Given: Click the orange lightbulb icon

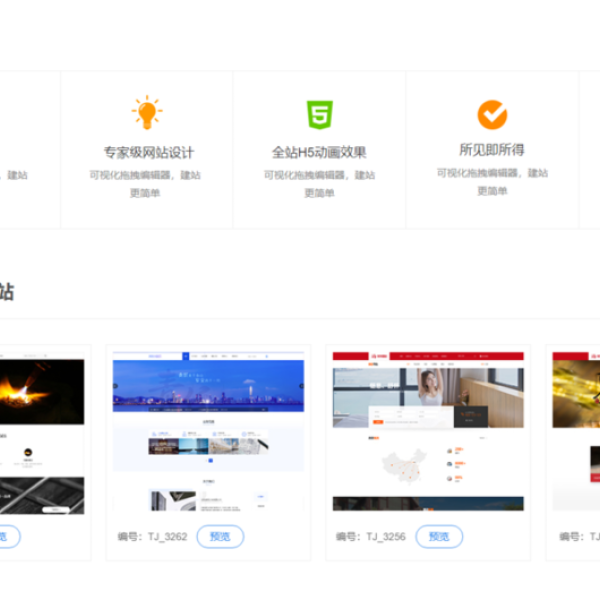Looking at the screenshot, I should (x=147, y=112).
